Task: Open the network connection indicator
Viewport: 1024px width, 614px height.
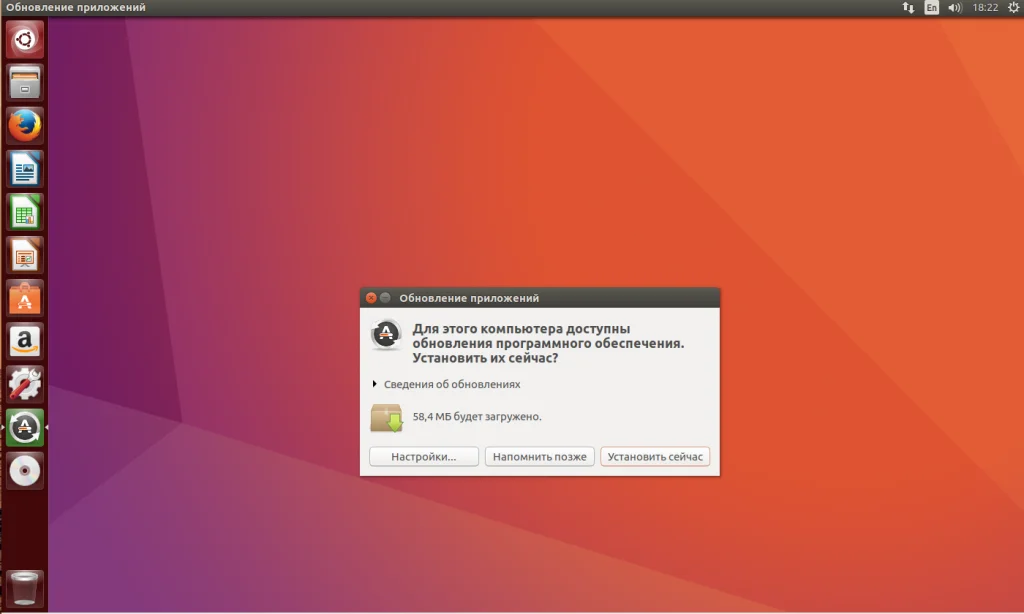Action: coord(908,8)
